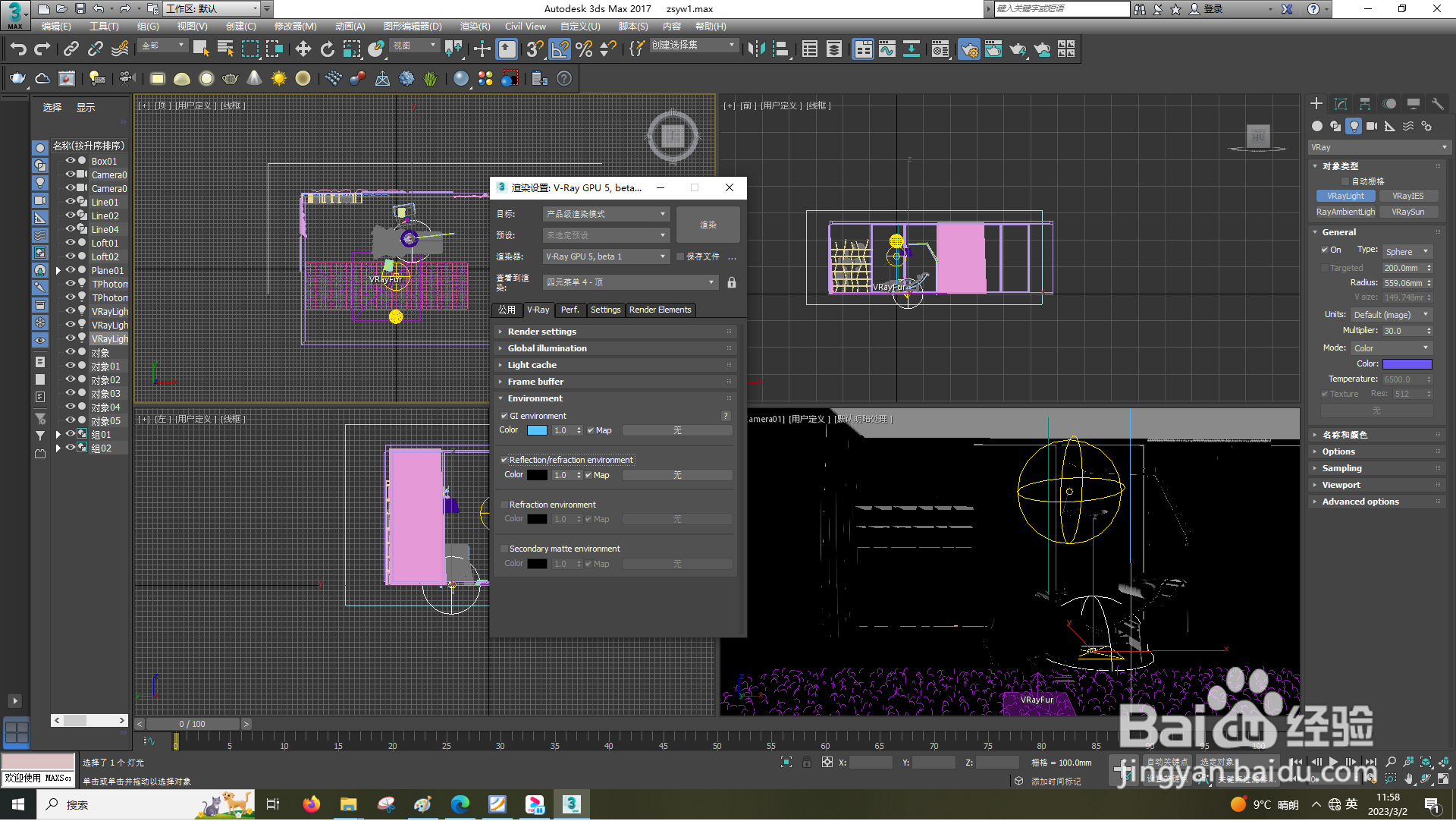The width and height of the screenshot is (1456, 821).
Task: Switch to the Cameras create category
Action: pos(1372,126)
